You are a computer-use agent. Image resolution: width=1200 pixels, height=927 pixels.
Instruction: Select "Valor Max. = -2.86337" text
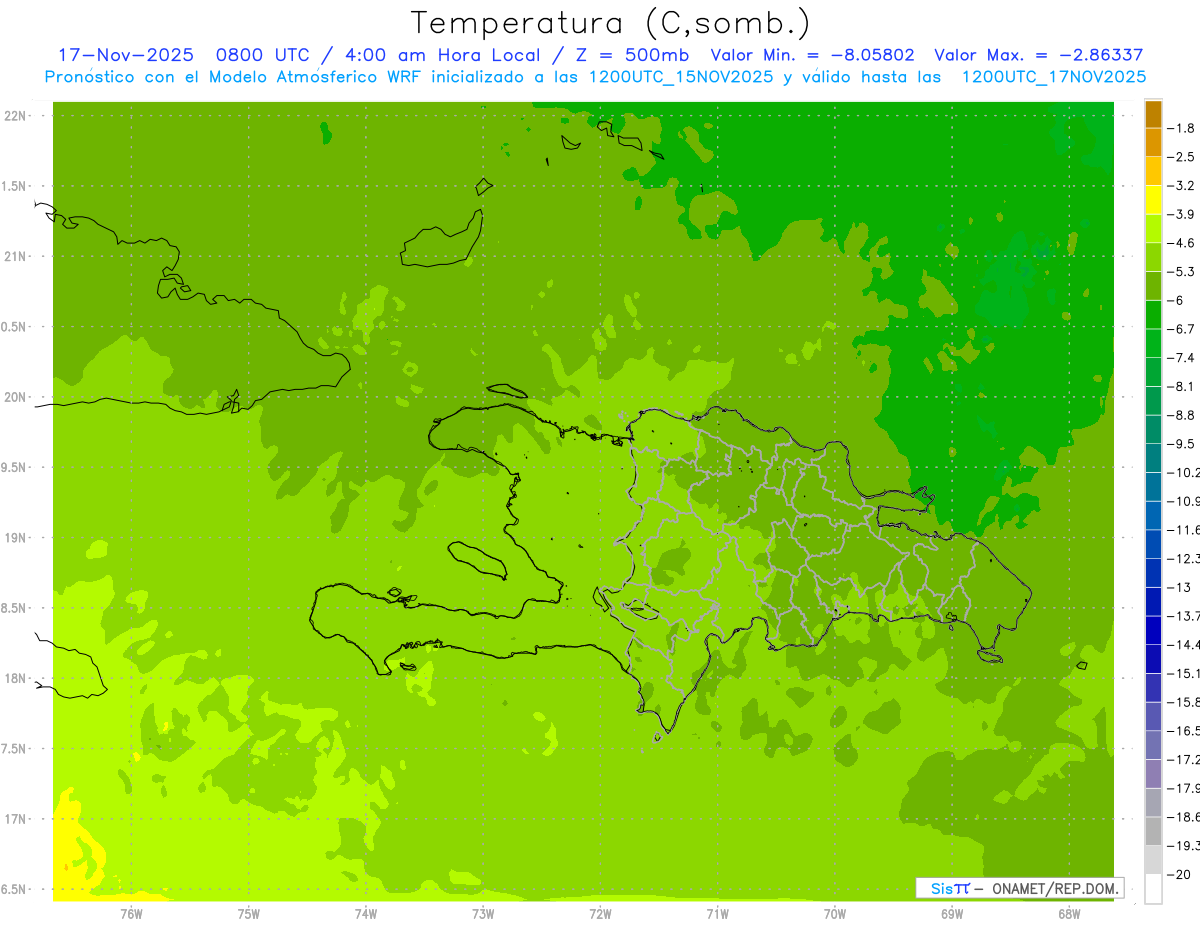point(1038,55)
